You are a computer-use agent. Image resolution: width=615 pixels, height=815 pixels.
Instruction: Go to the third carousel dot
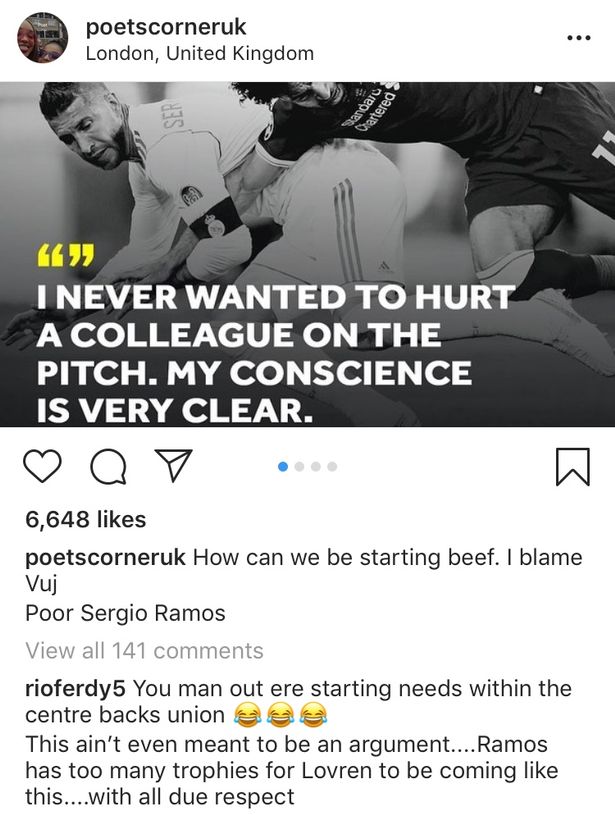[x=316, y=466]
